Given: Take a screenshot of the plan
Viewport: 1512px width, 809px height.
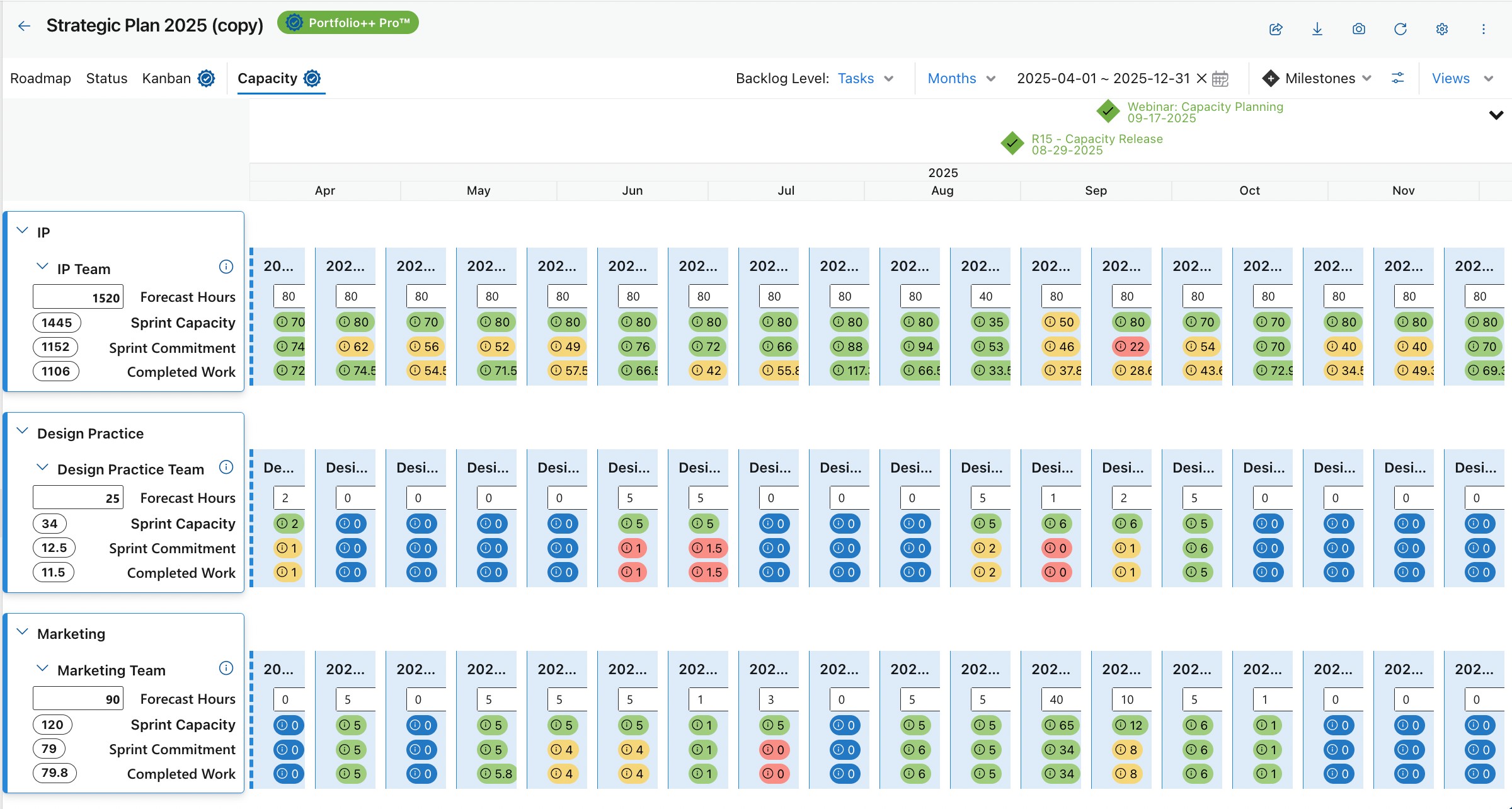Looking at the screenshot, I should pyautogui.click(x=1358, y=28).
